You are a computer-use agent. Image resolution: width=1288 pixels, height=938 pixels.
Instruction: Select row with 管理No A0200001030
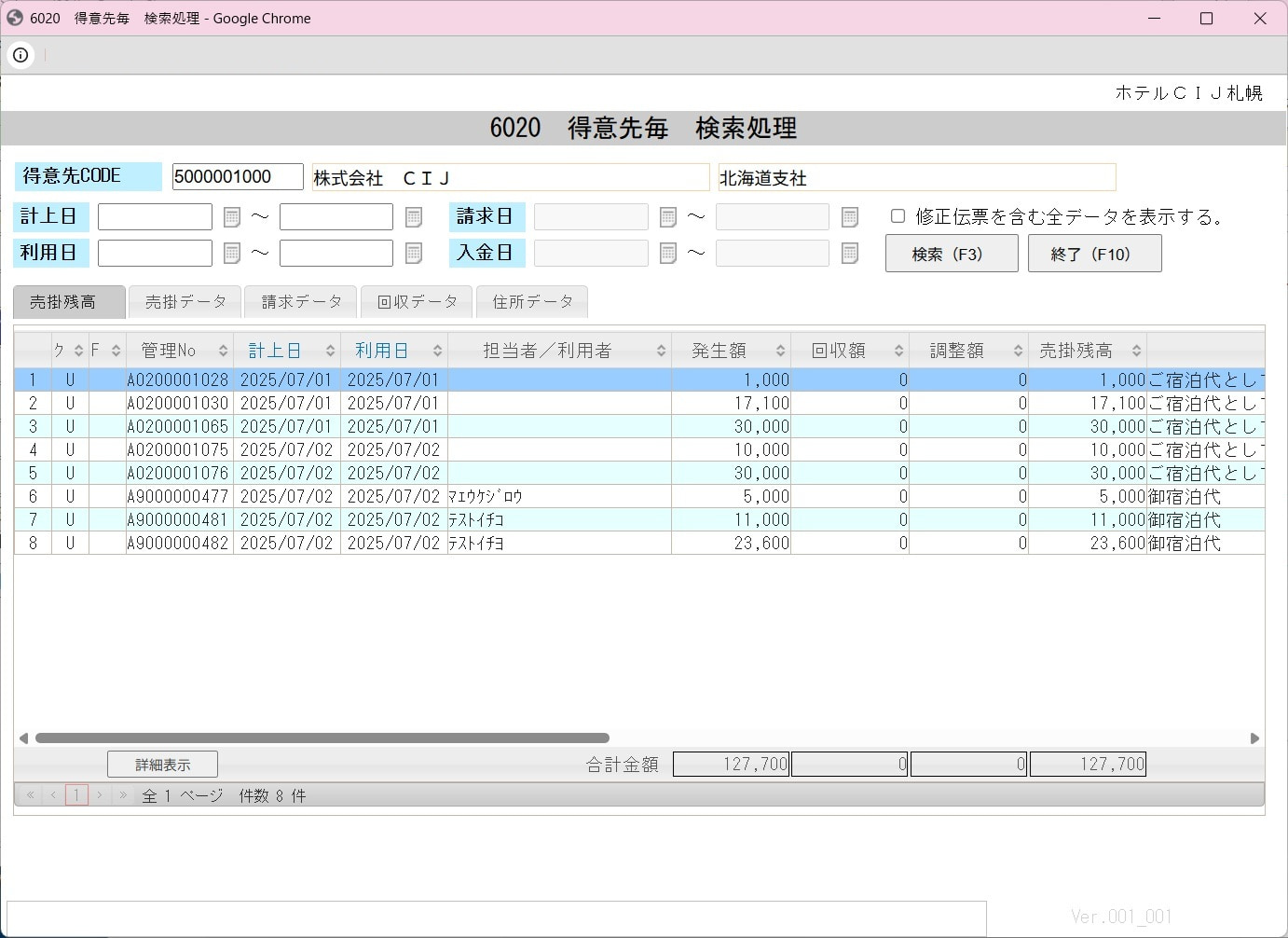639,403
